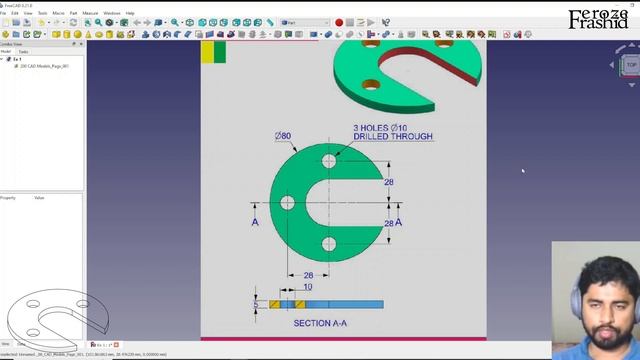Select the Ex 1 document tab
640x360 pixels.
click(x=101, y=345)
